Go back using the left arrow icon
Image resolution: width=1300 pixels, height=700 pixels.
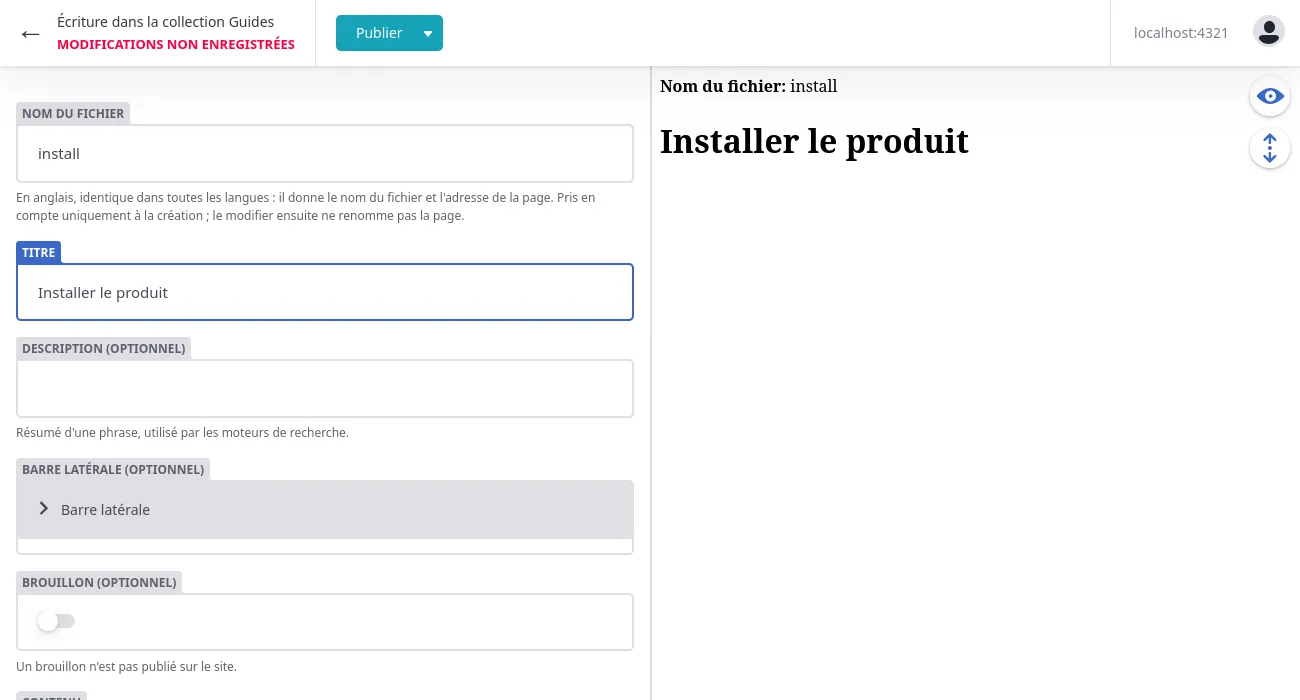30,33
